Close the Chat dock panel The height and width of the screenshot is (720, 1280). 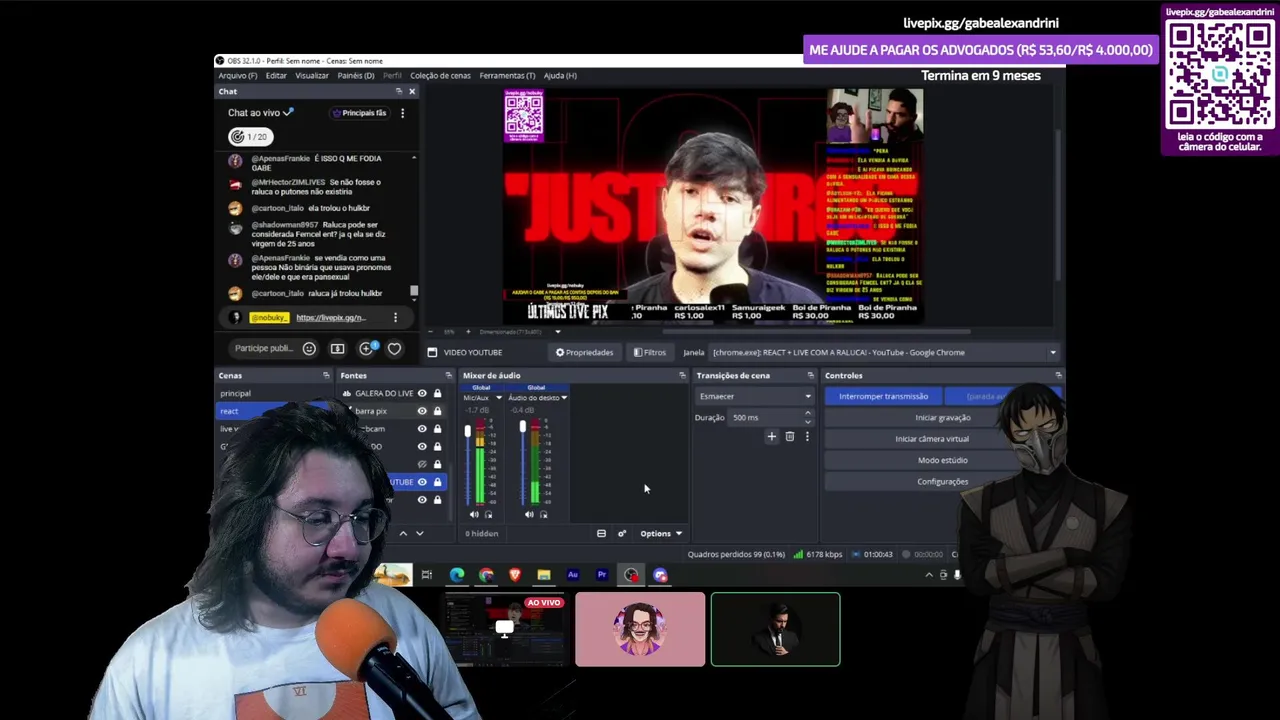411,91
